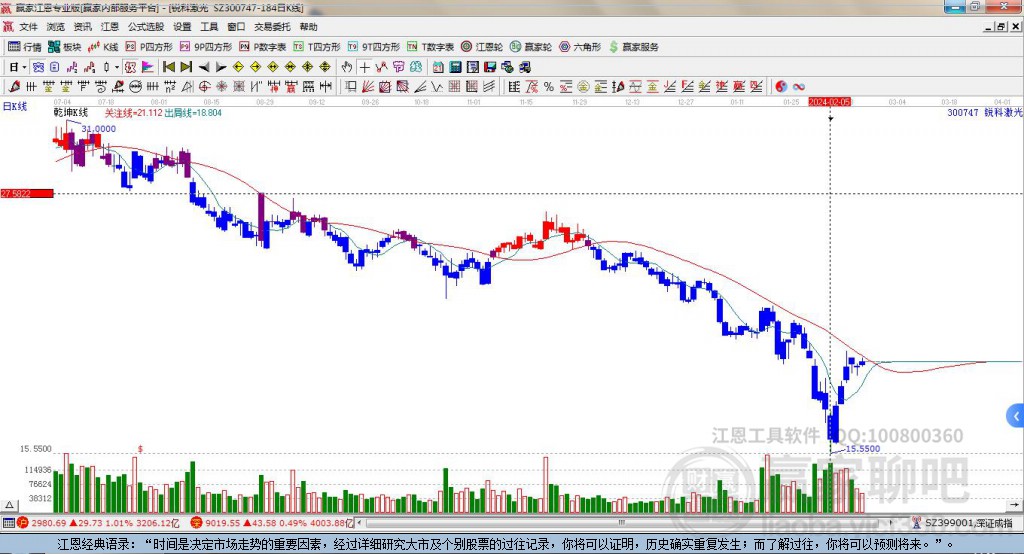Open the 浏览 menu
This screenshot has height=554, width=1024.
click(x=56, y=27)
